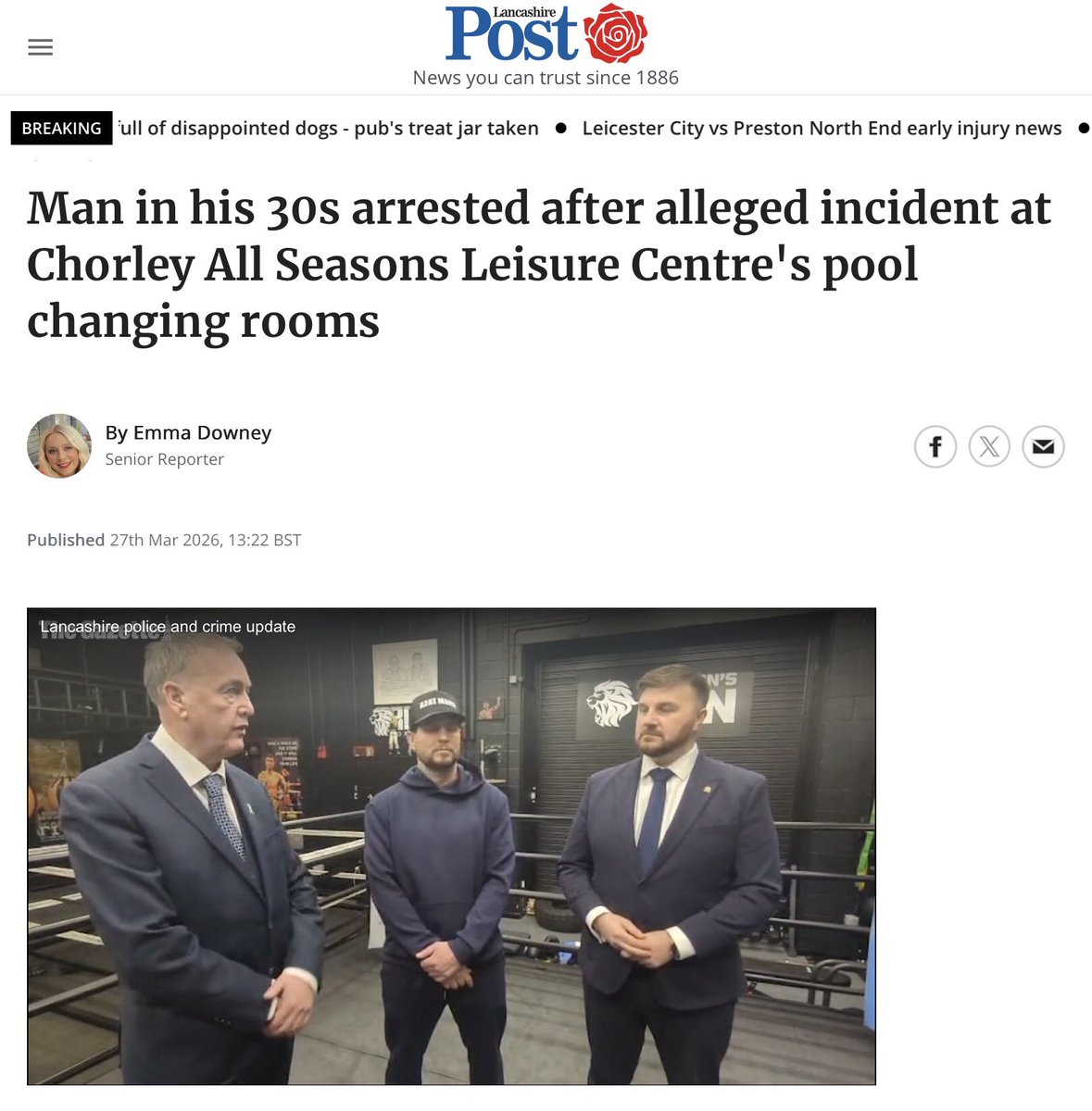Image resolution: width=1092 pixels, height=1111 pixels.
Task: Click the bullet after Leicester City headline
Action: (1084, 128)
